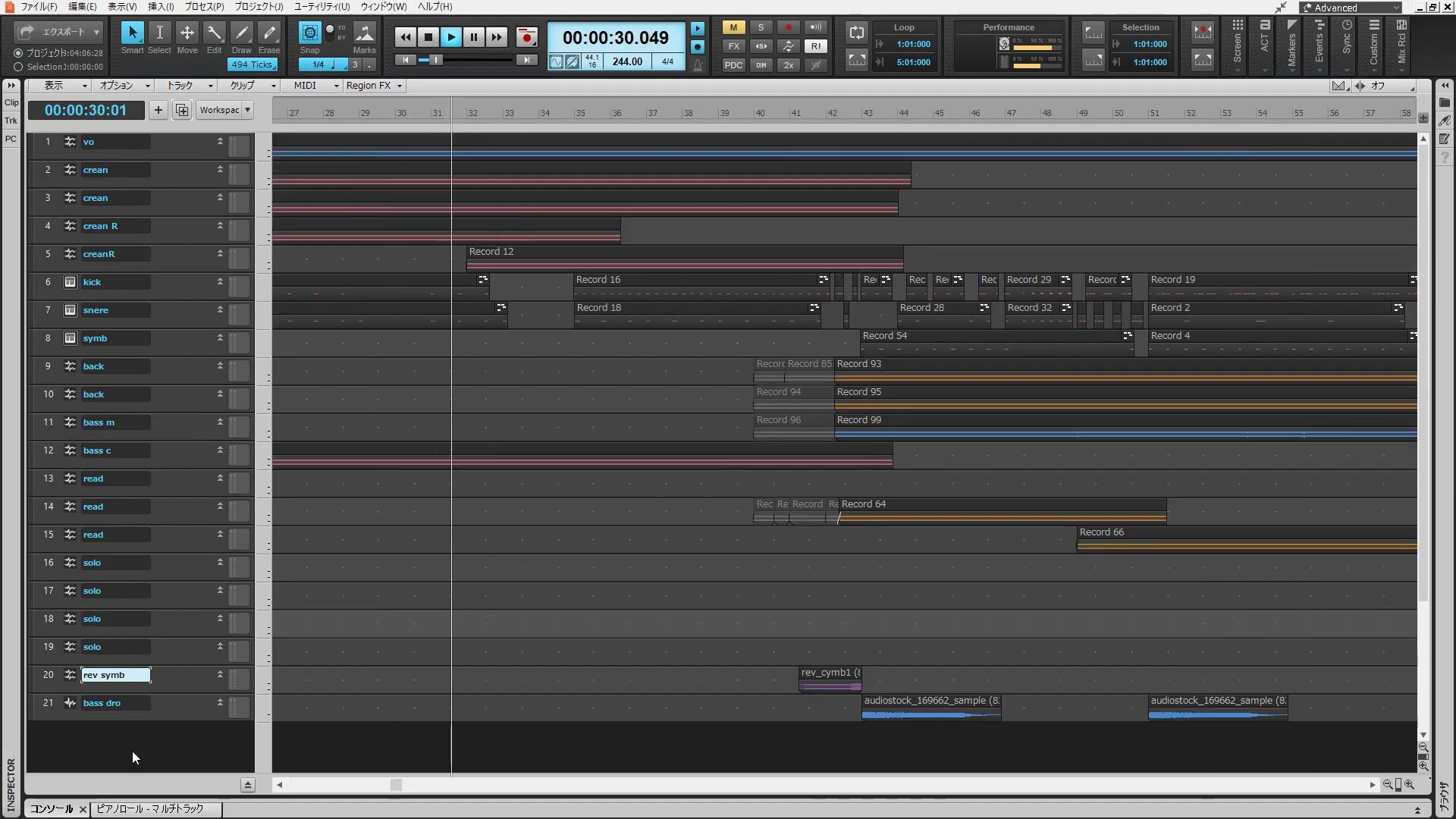Toggle global Mute M button
Image resolution: width=1456 pixels, height=819 pixels.
[x=733, y=27]
